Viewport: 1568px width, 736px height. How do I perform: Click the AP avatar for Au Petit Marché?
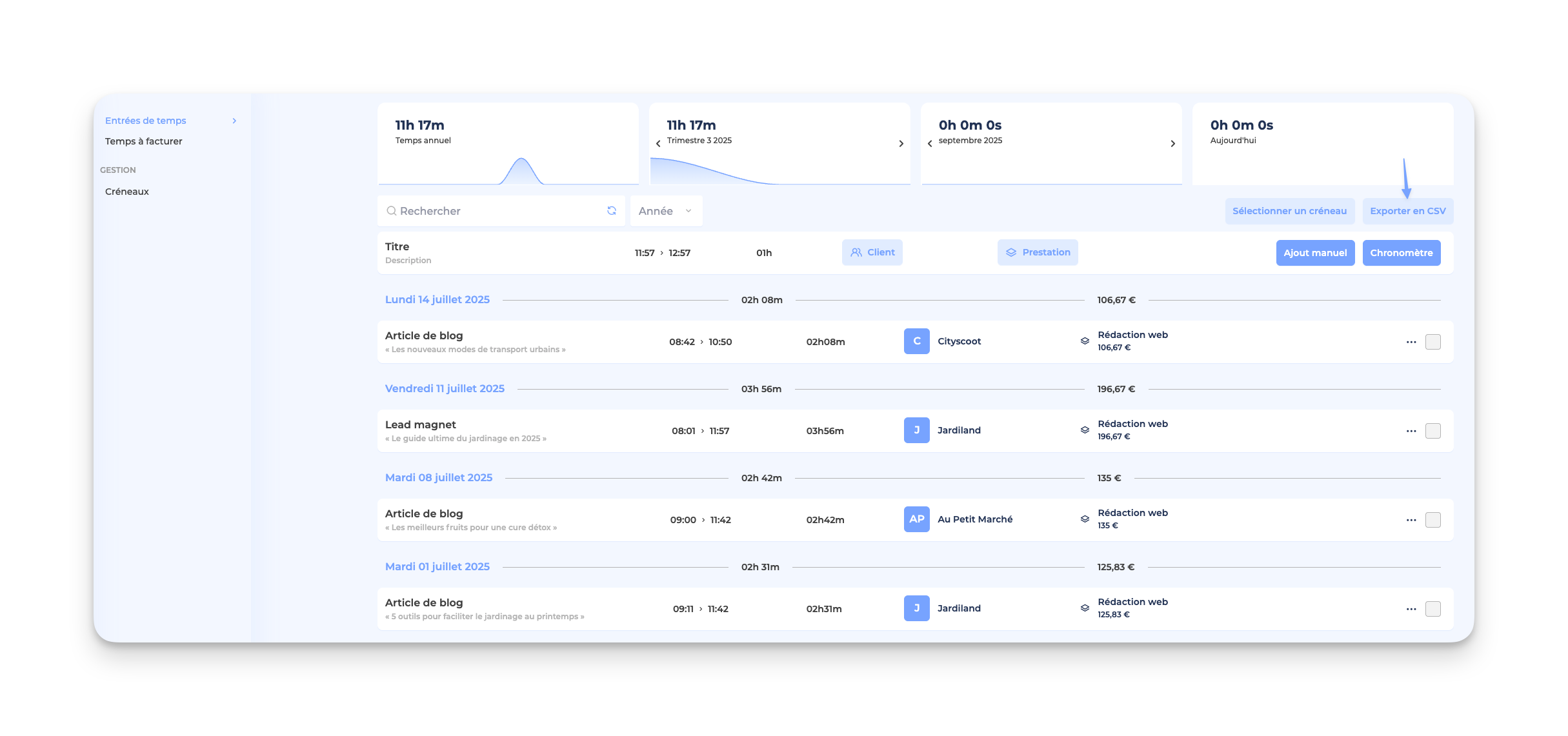[x=916, y=519]
